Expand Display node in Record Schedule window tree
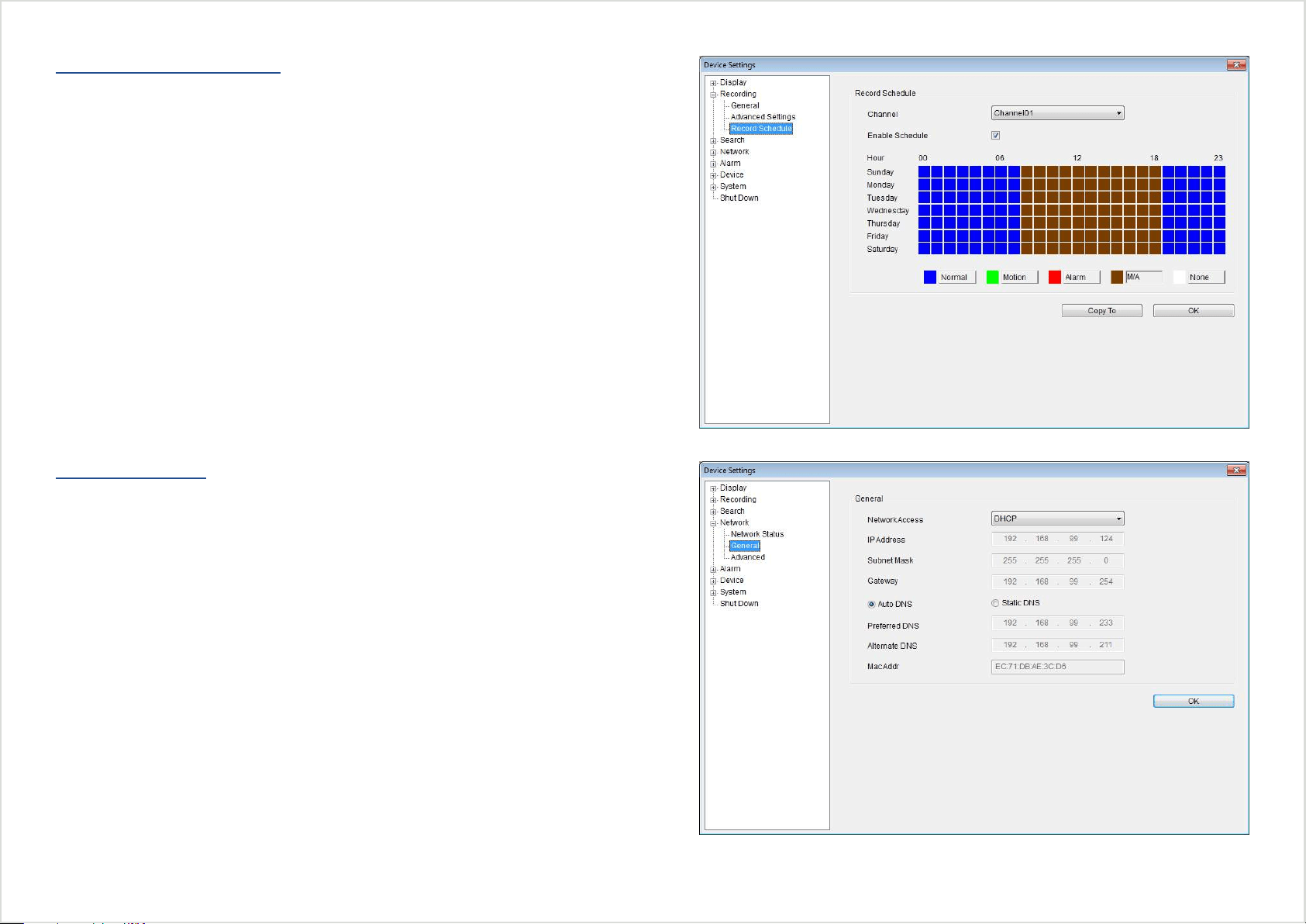This screenshot has height=924, width=1306. [x=713, y=83]
